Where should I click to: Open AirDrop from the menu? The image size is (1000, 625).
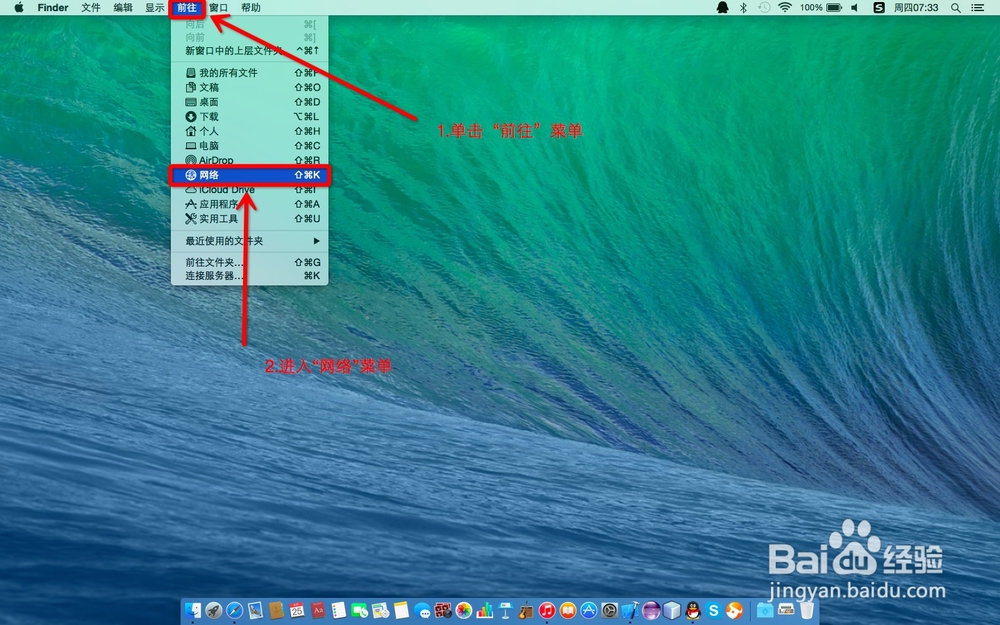pyautogui.click(x=249, y=160)
